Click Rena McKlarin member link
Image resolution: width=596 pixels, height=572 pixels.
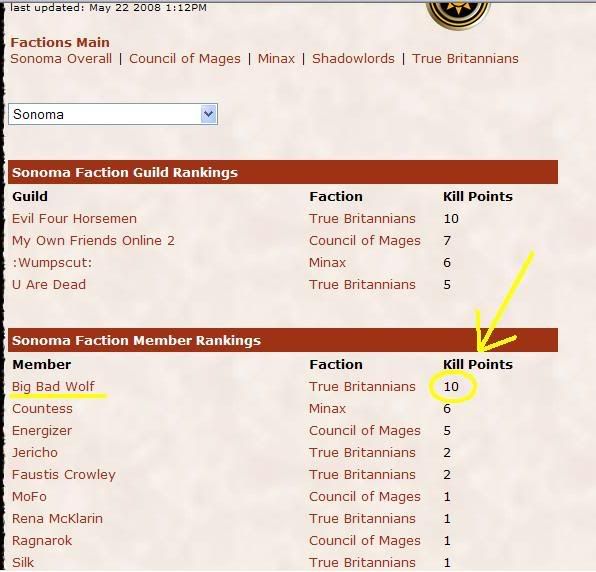(57, 519)
